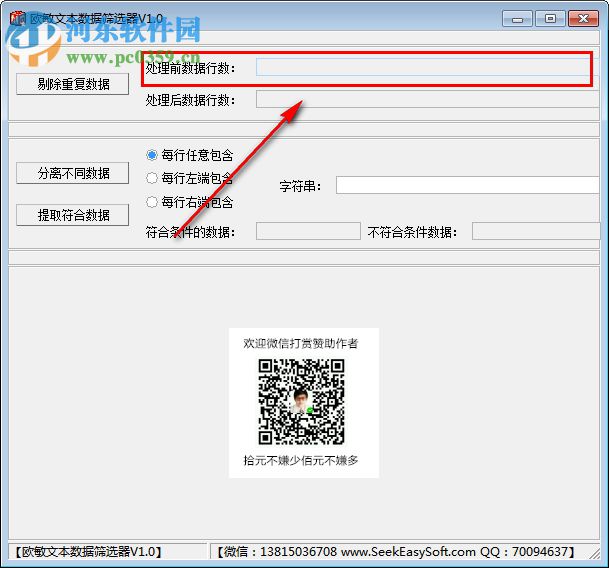Click the WeChat donation QR code image
The width and height of the screenshot is (609, 568).
coord(301,402)
